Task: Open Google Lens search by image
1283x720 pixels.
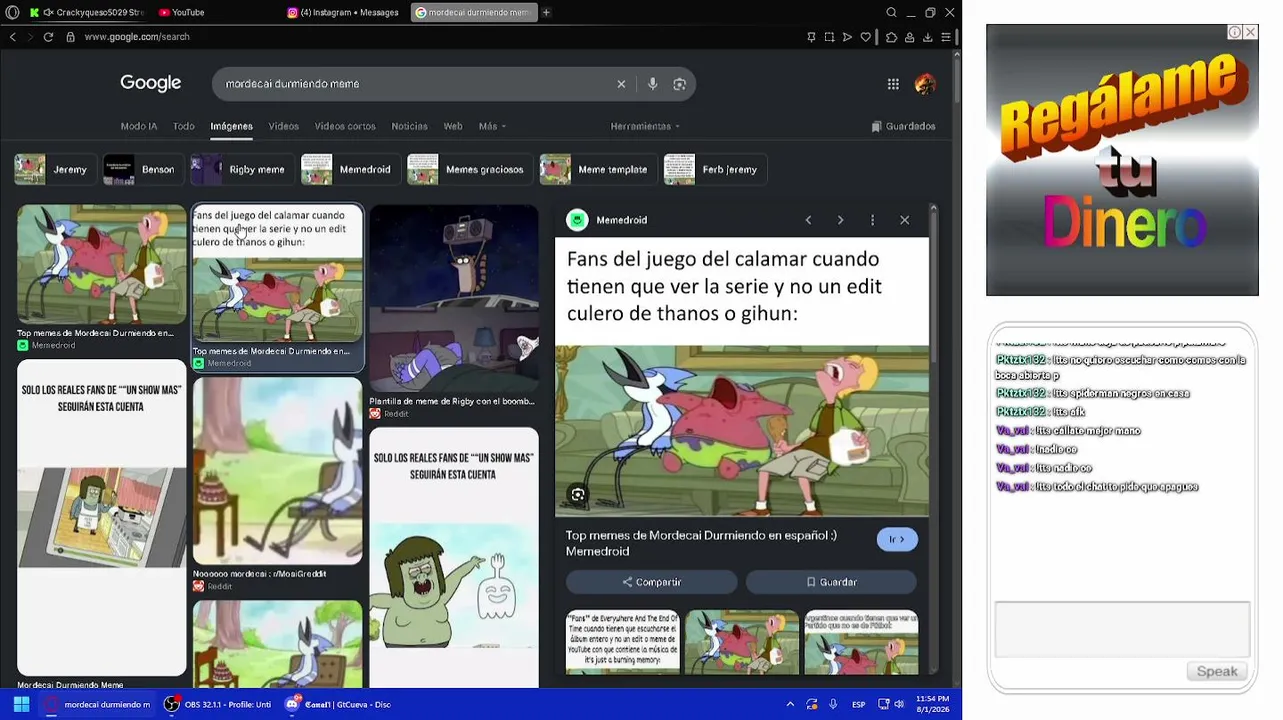Action: (x=680, y=84)
